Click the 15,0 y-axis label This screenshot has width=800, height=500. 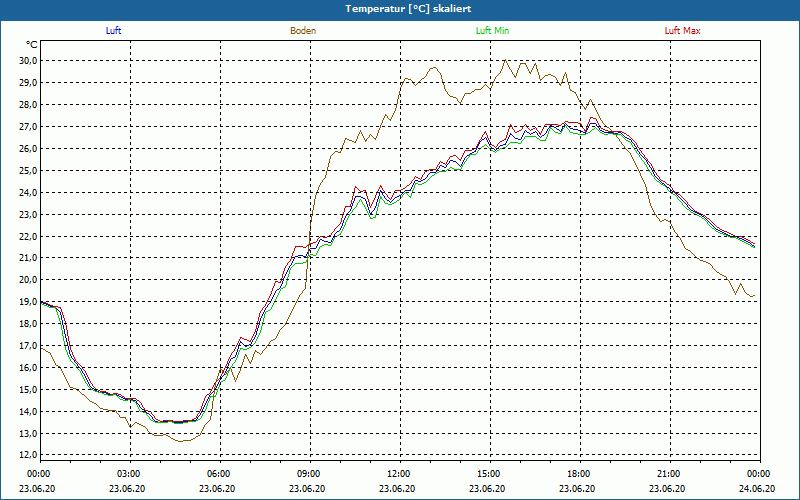[x=29, y=389]
